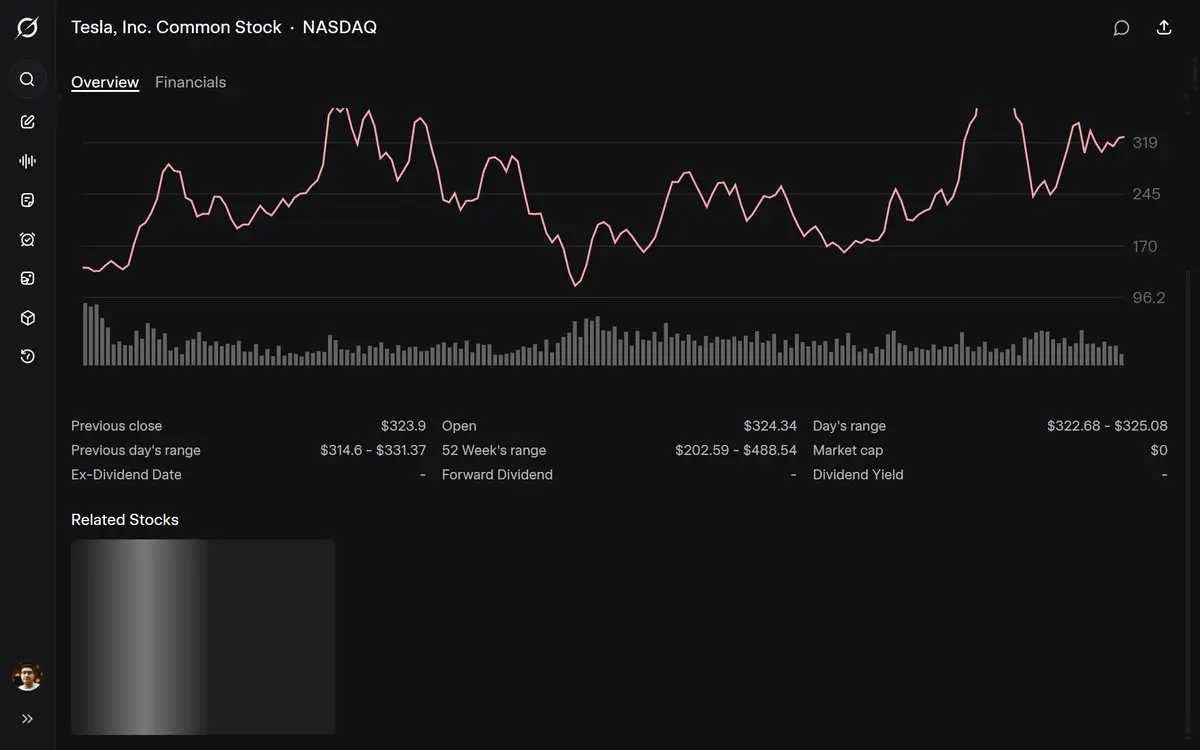The width and height of the screenshot is (1200, 750).
Task: Open the cube icon in sidebar
Action: coord(27,318)
